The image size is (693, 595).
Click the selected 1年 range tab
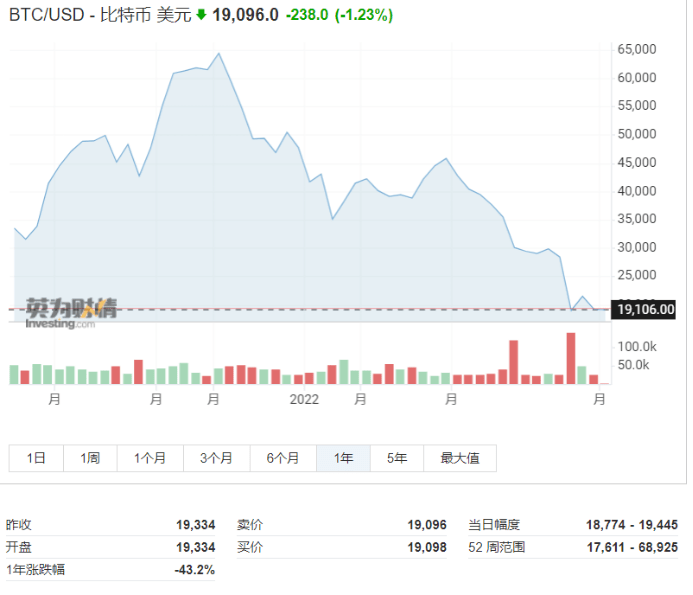(344, 458)
